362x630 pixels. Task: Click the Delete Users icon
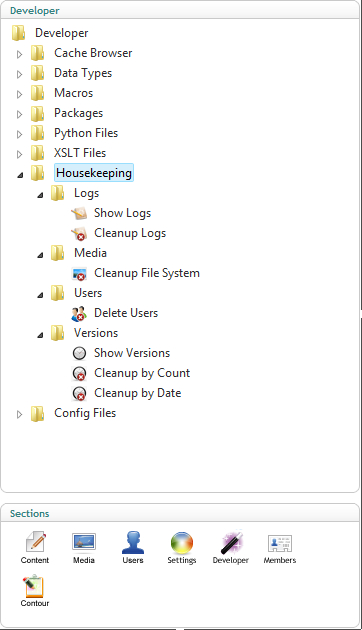click(x=79, y=313)
